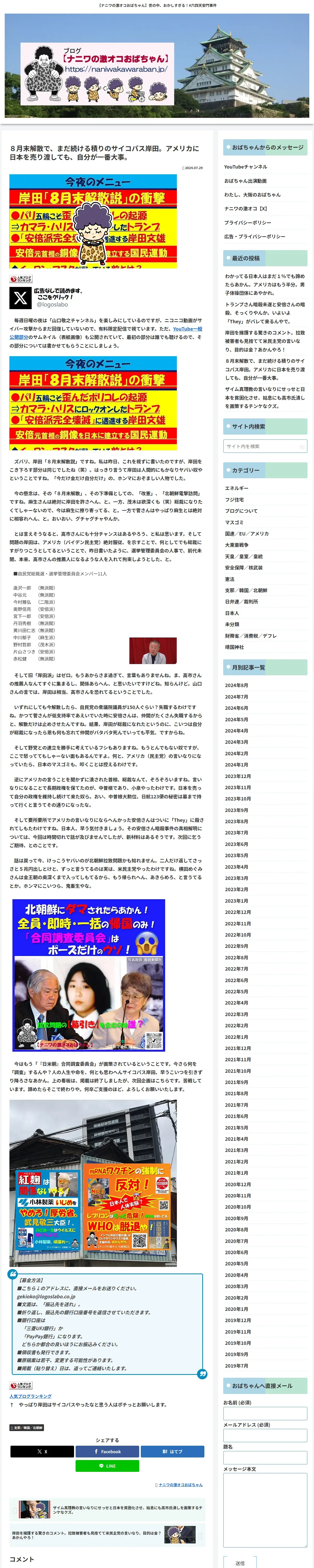Open the フジ住宅 category
Screen dimensions: 314x1568
(234, 500)
